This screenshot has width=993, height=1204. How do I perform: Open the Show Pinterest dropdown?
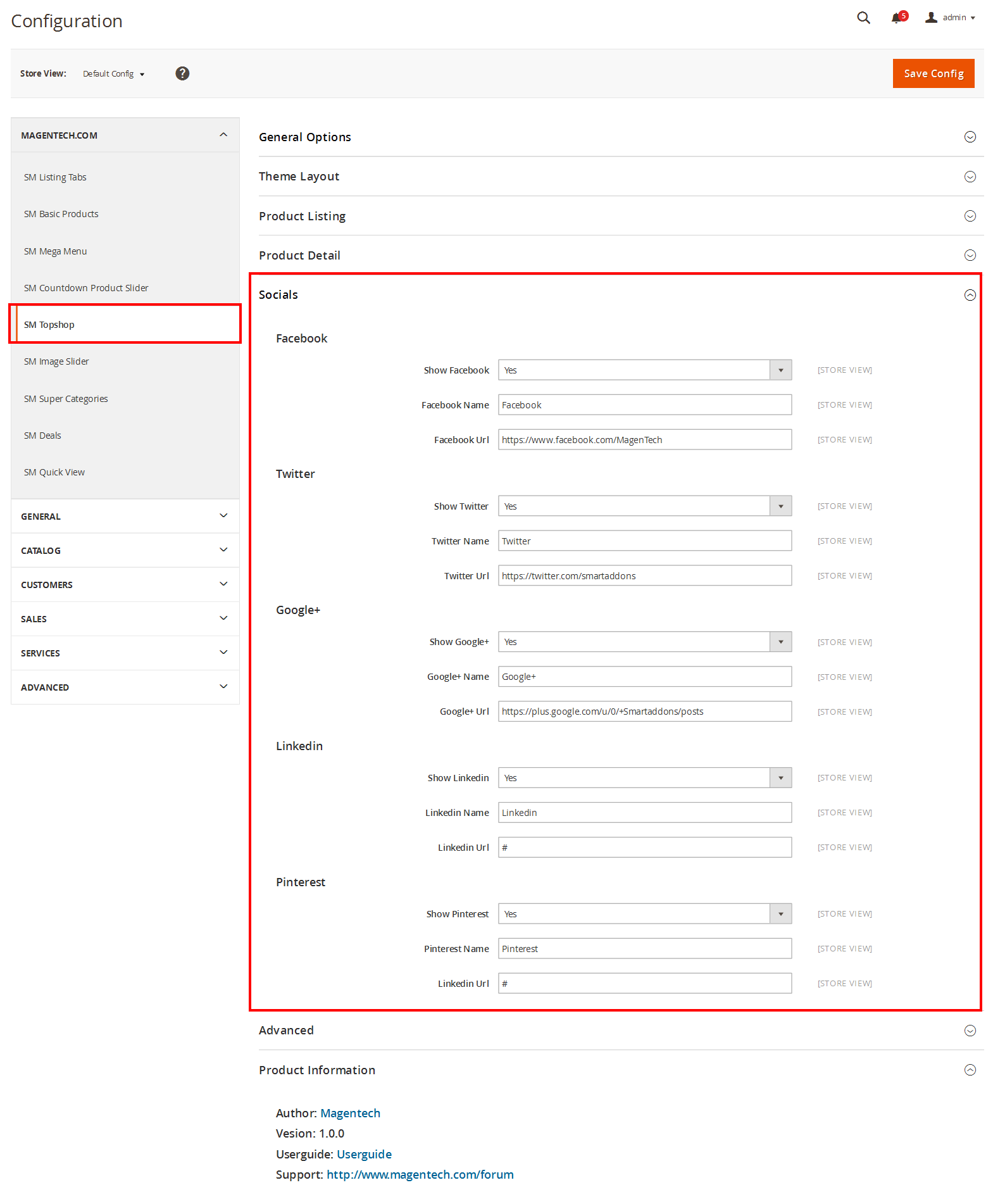pyautogui.click(x=645, y=914)
